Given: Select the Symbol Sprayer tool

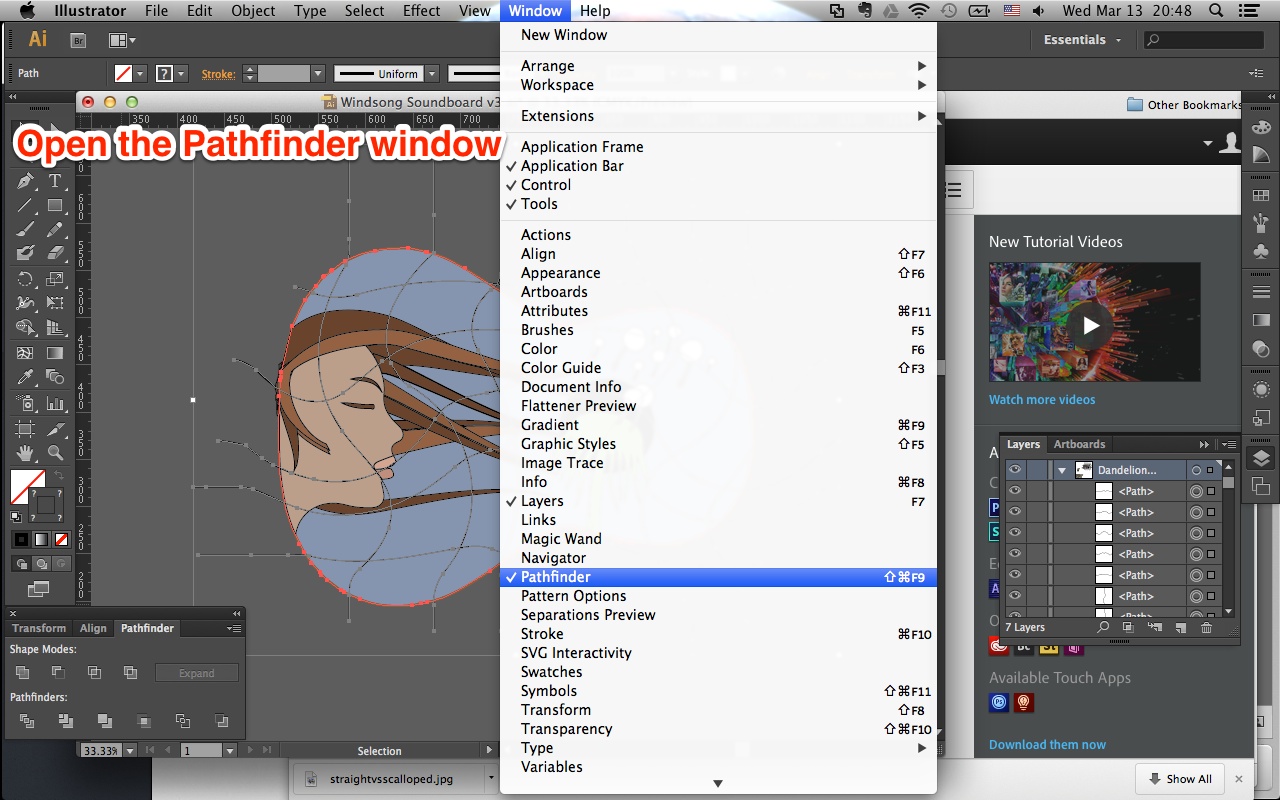Looking at the screenshot, I should tap(25, 403).
